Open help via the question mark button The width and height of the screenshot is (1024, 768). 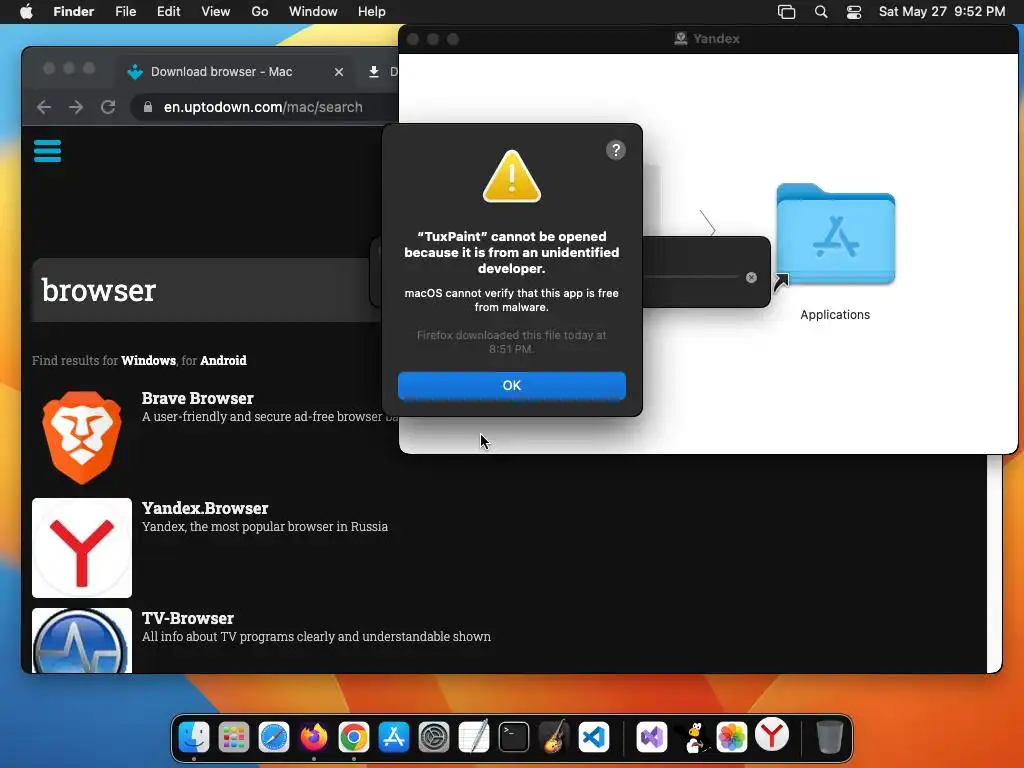click(x=615, y=150)
